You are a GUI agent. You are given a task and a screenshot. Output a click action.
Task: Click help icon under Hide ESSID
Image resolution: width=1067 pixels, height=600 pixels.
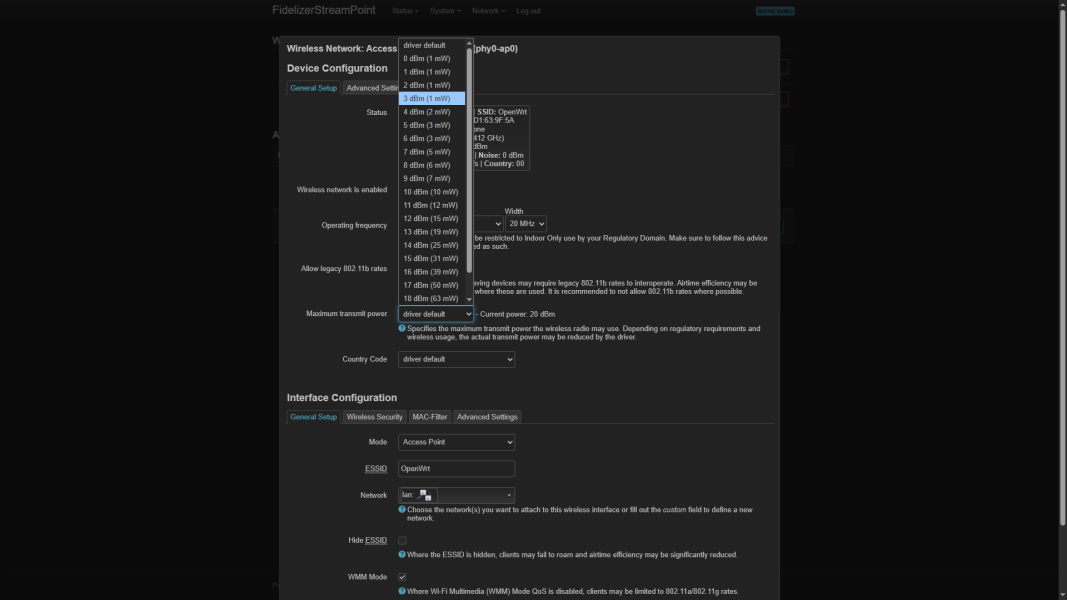402,554
